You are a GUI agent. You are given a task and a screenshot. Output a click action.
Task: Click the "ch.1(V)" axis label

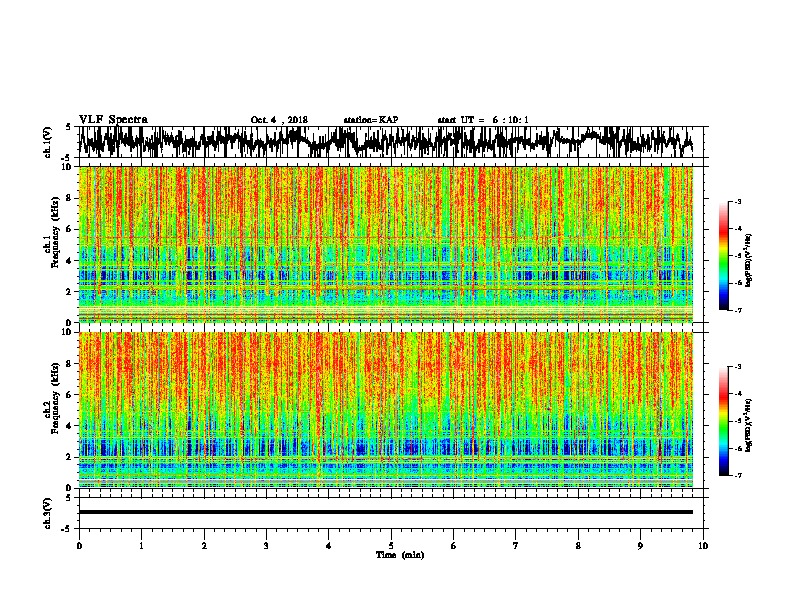click(x=48, y=142)
